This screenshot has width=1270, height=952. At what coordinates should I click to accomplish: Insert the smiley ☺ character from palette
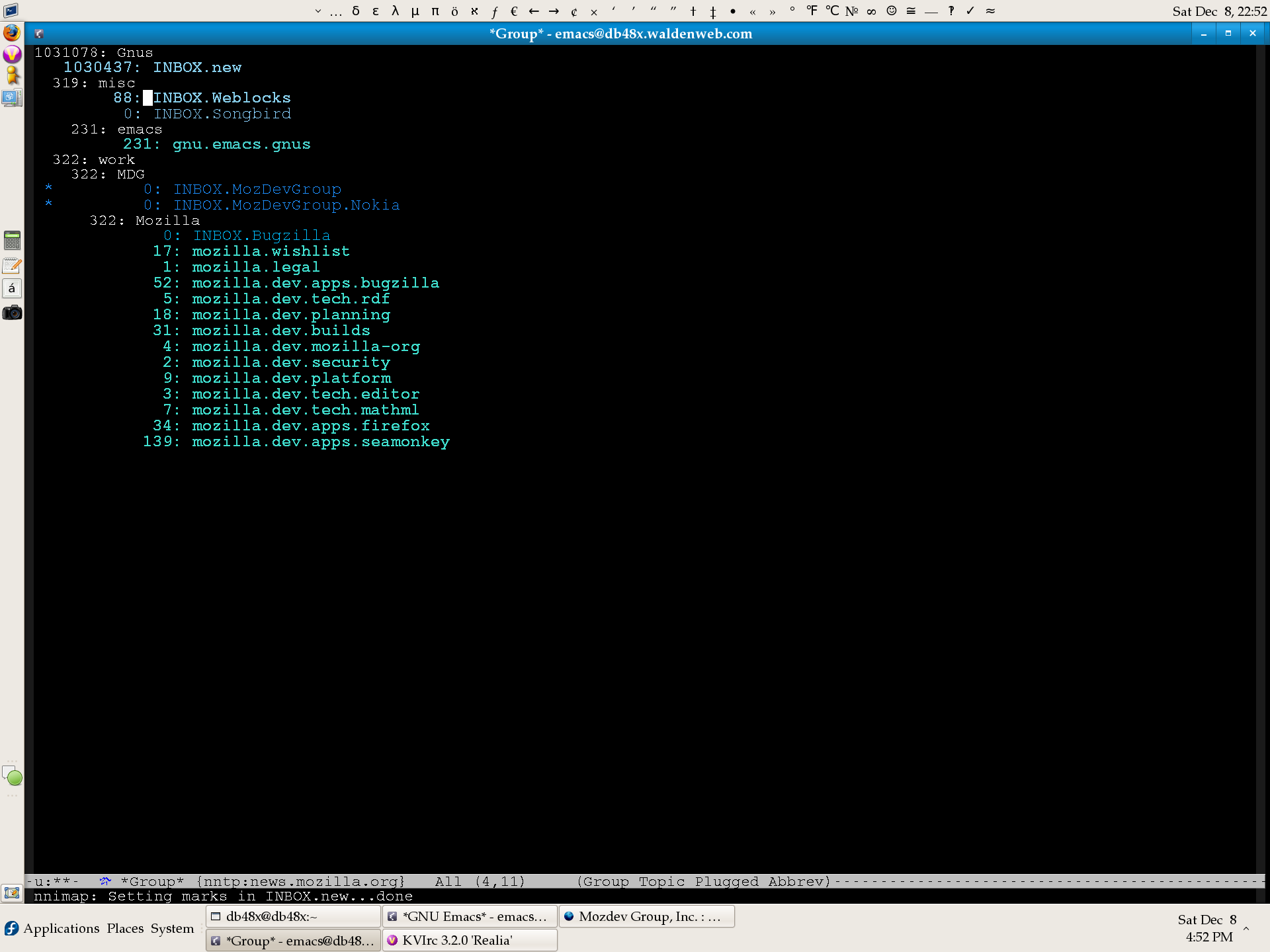[892, 11]
